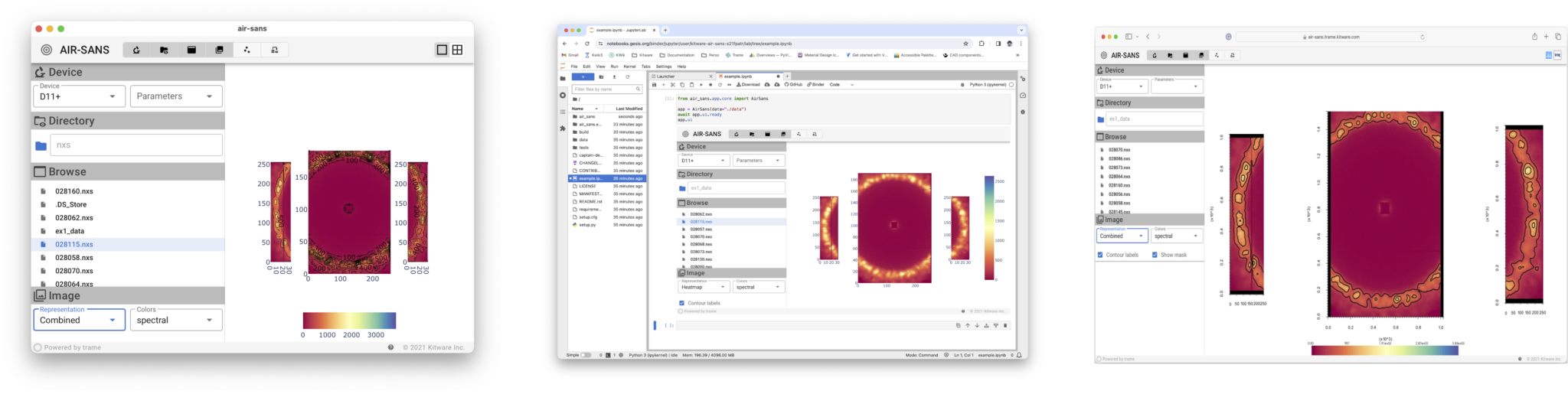Viewport: 1568px width, 394px height.
Task: Click the Image toolbar icon in left window
Action: [219, 50]
